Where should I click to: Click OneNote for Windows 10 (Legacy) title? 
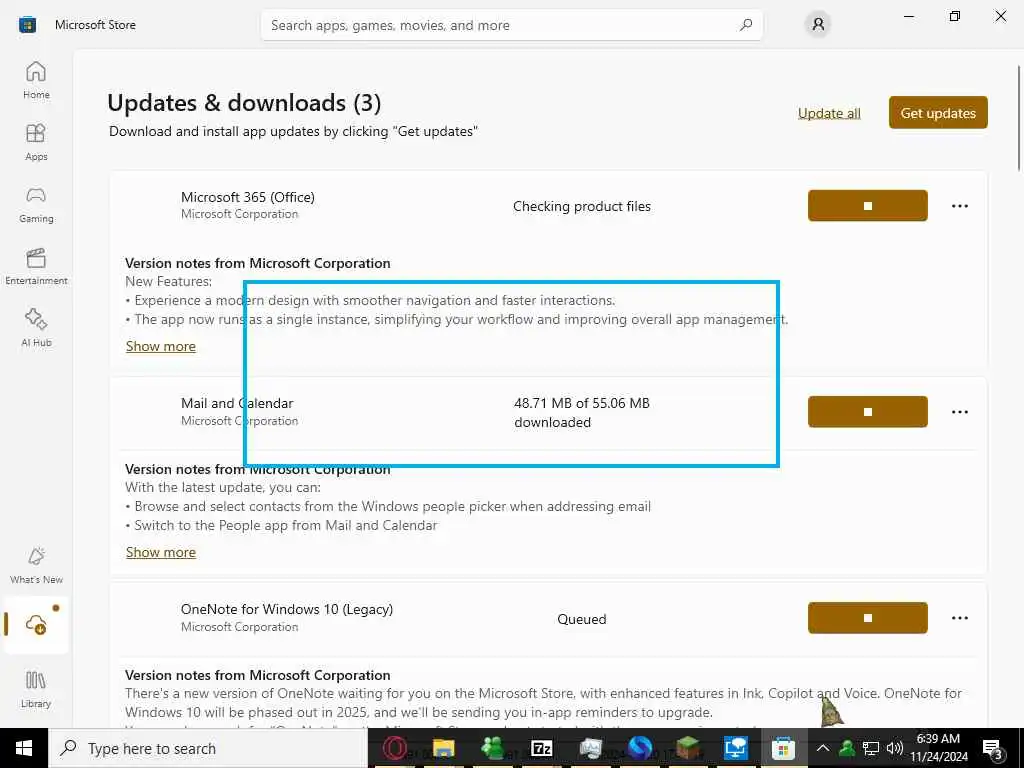[x=287, y=609]
